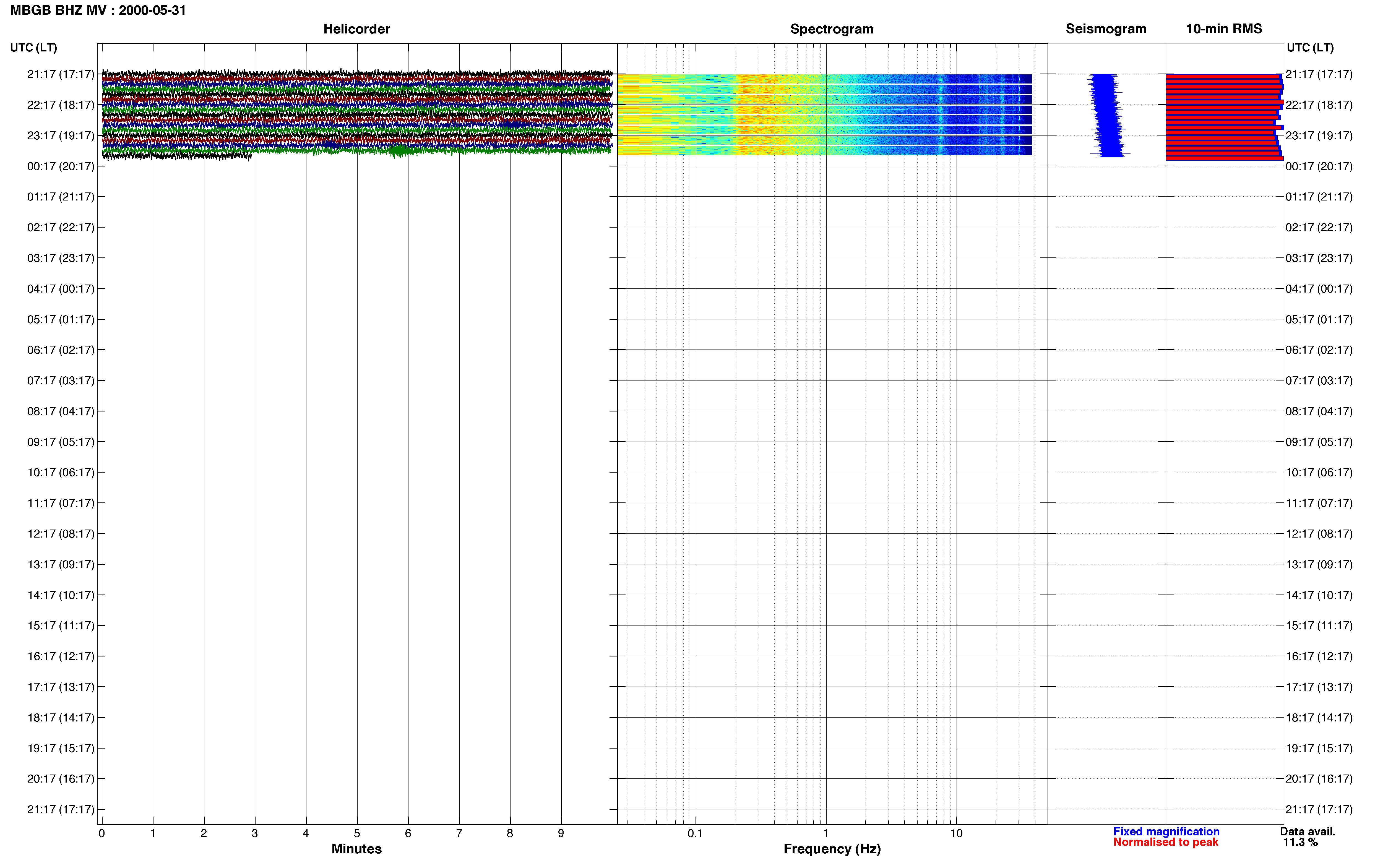Click the '11.3 %' data availability value
This screenshot has height=868, width=1388.
[x=1300, y=842]
